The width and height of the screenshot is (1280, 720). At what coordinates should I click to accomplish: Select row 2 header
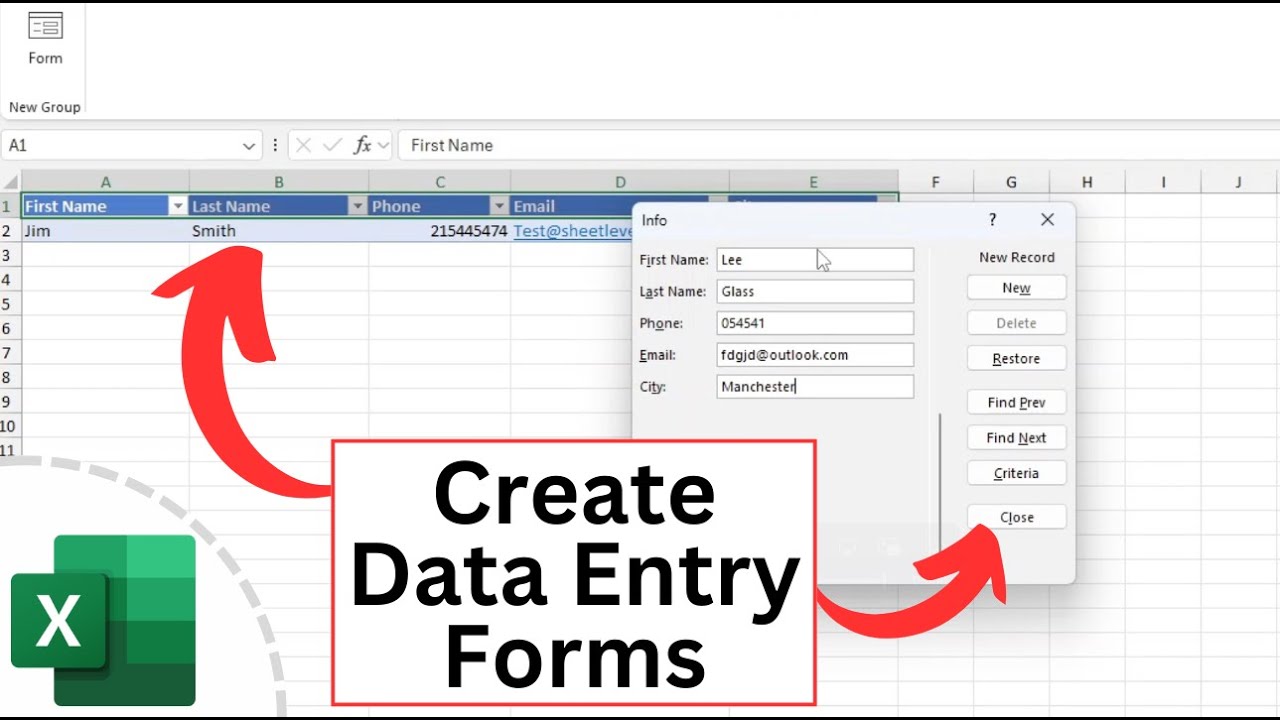pyautogui.click(x=10, y=231)
